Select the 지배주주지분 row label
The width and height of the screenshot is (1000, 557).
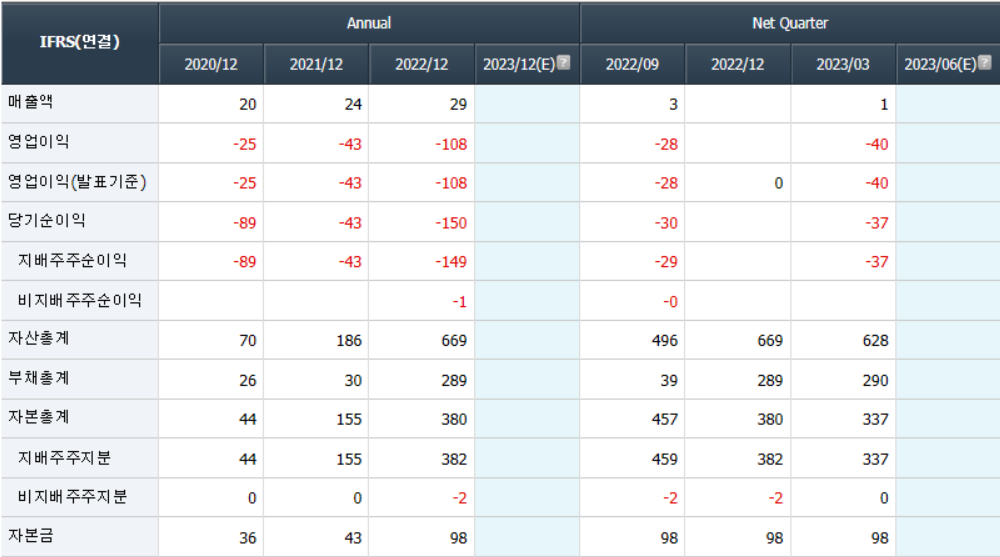pyautogui.click(x=64, y=457)
